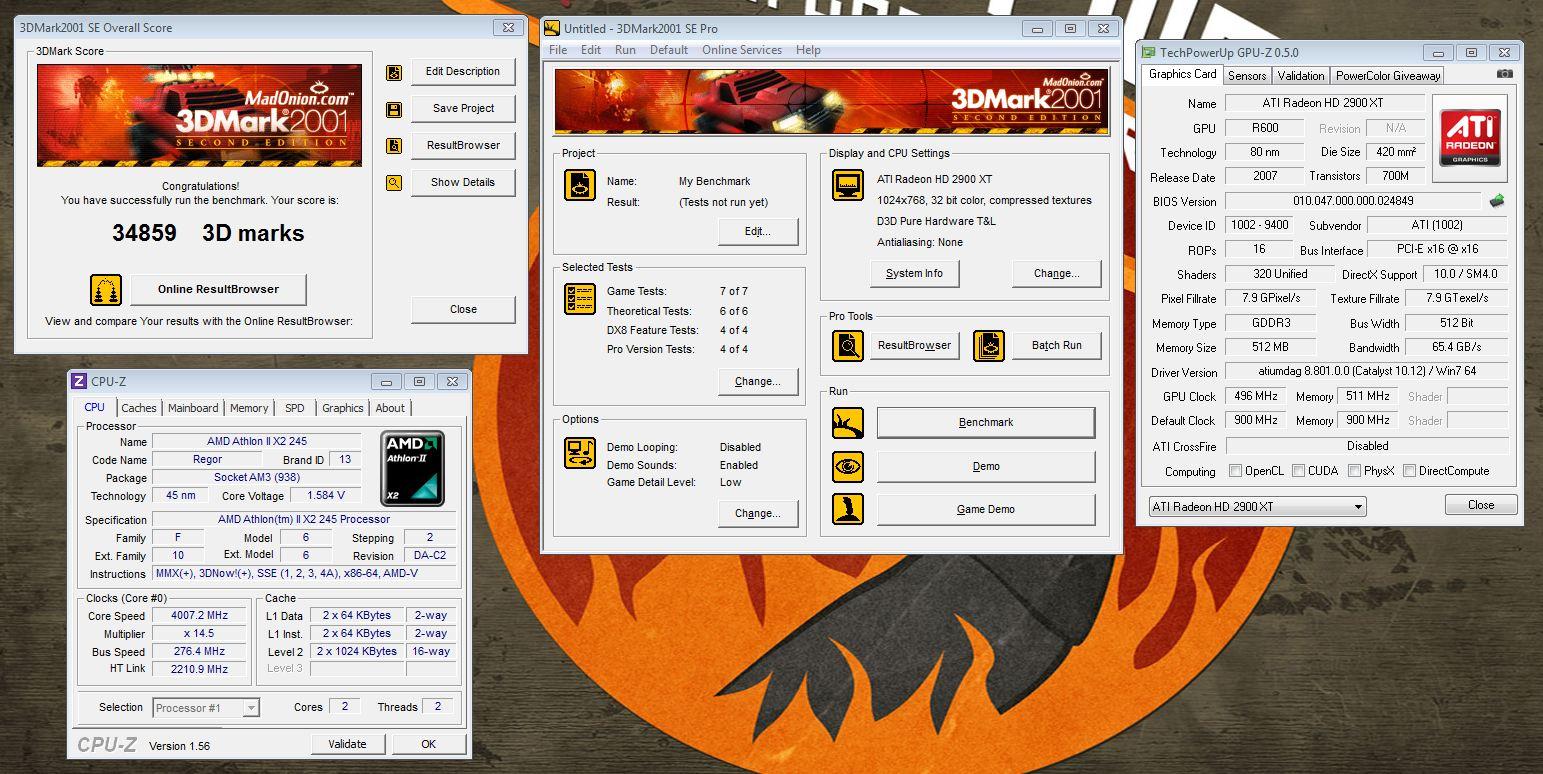Toggle the OpenCL checkbox in GPU-Z

1236,471
